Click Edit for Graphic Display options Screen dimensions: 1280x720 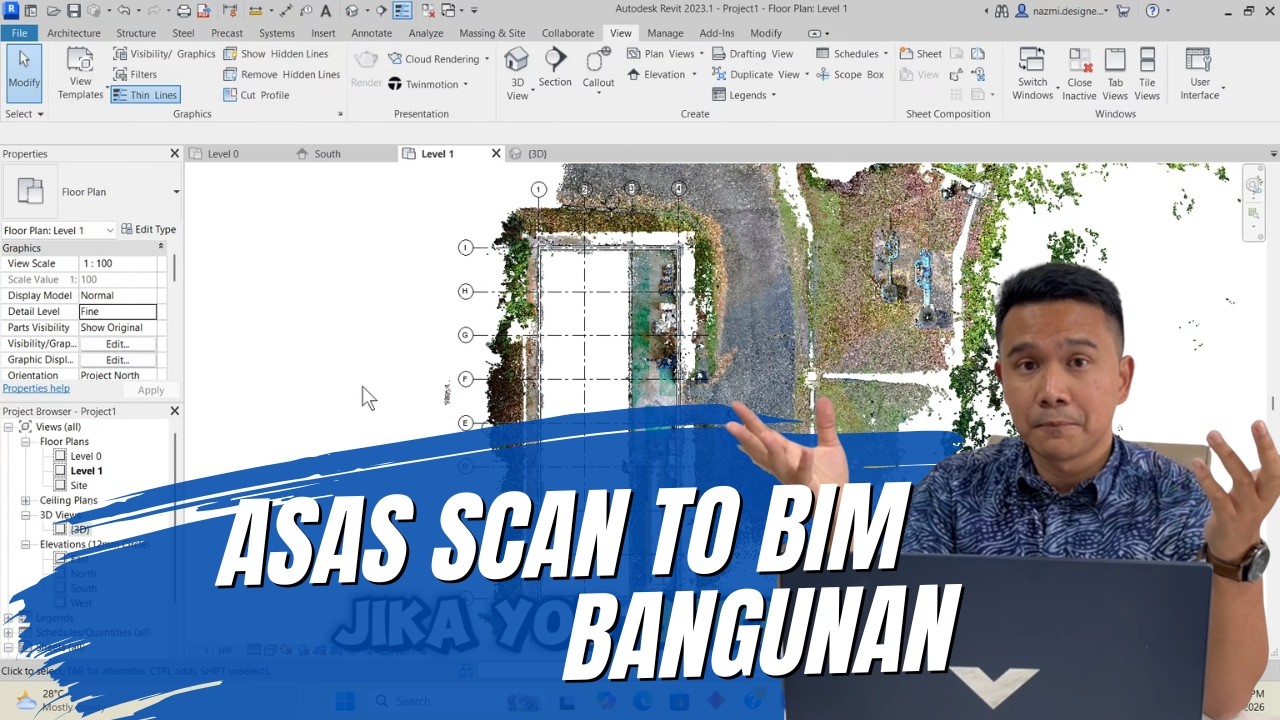(x=117, y=360)
